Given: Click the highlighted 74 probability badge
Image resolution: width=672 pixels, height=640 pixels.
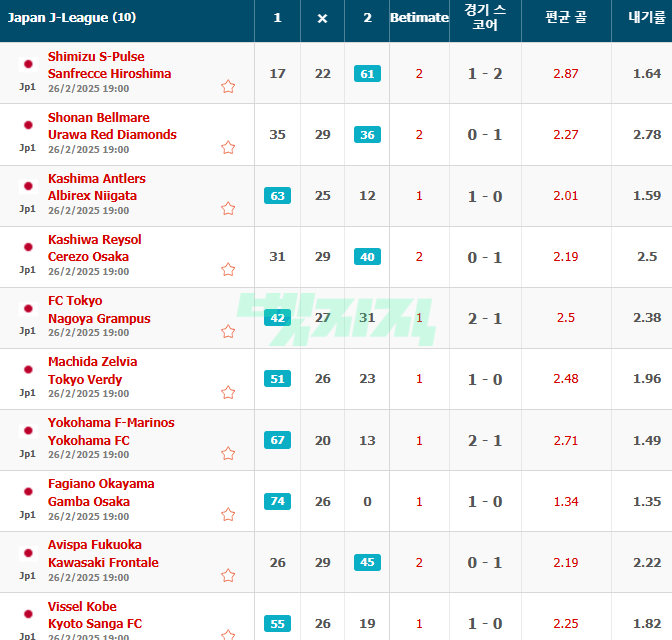Looking at the screenshot, I should point(277,501).
